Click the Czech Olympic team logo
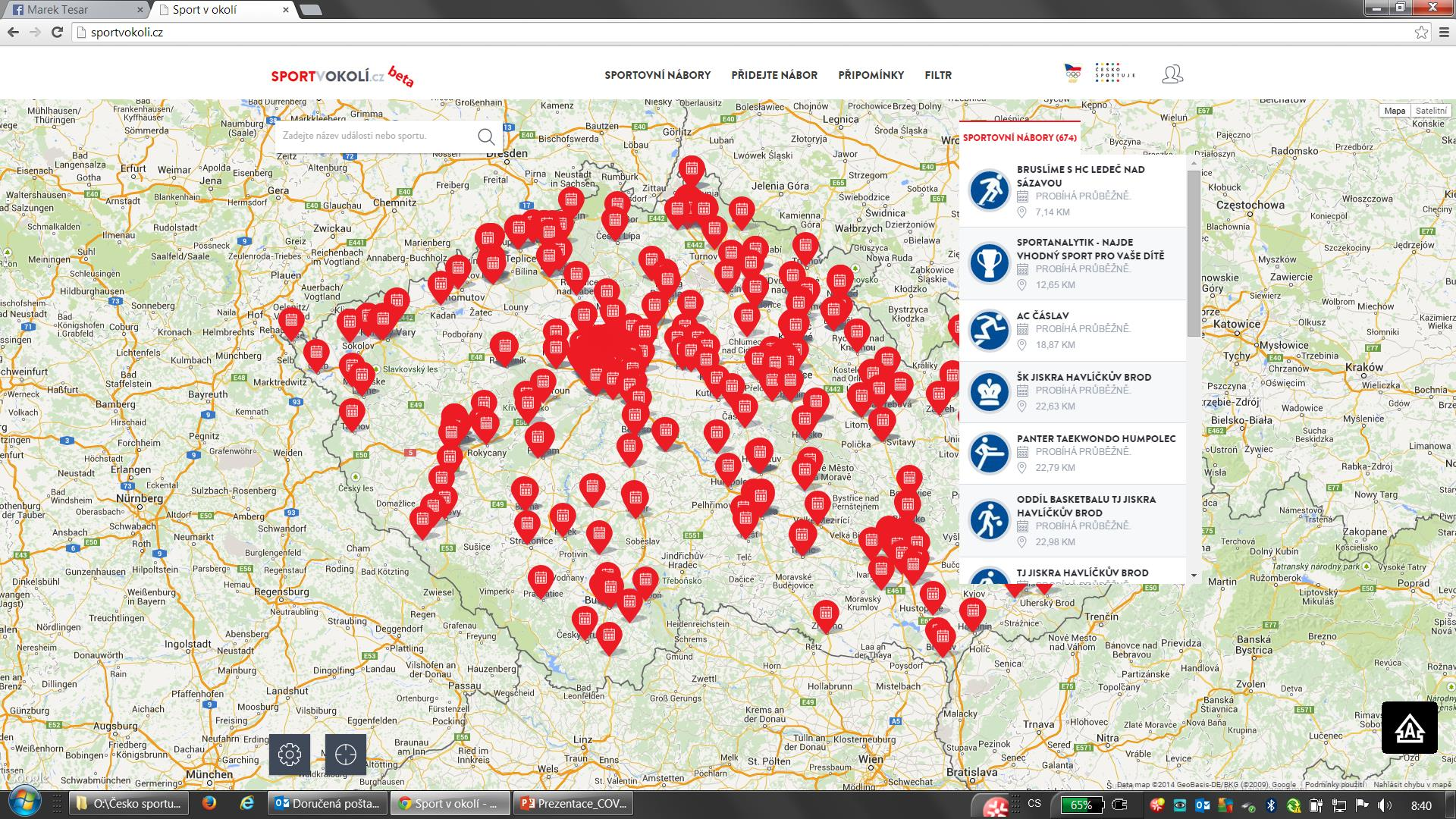The width and height of the screenshot is (1456, 819). click(x=1072, y=74)
